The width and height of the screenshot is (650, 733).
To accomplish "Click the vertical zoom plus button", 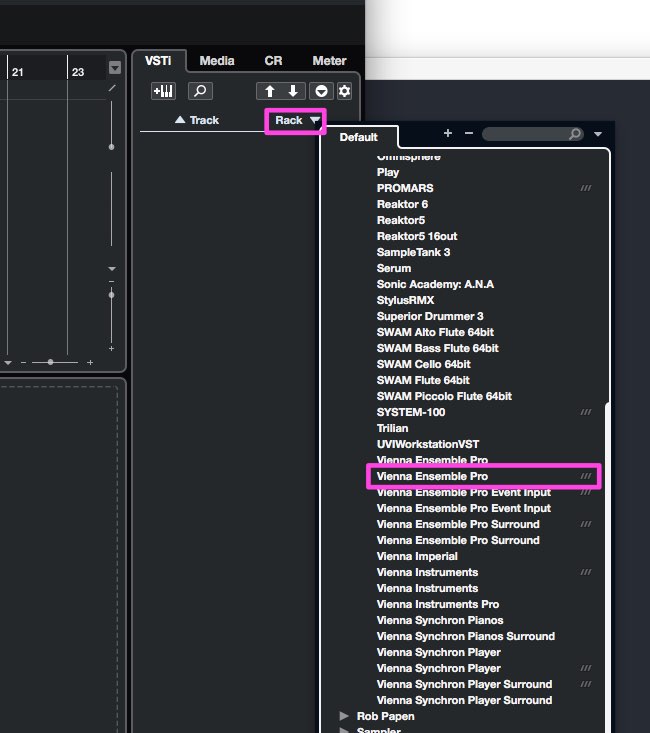I will [x=111, y=349].
